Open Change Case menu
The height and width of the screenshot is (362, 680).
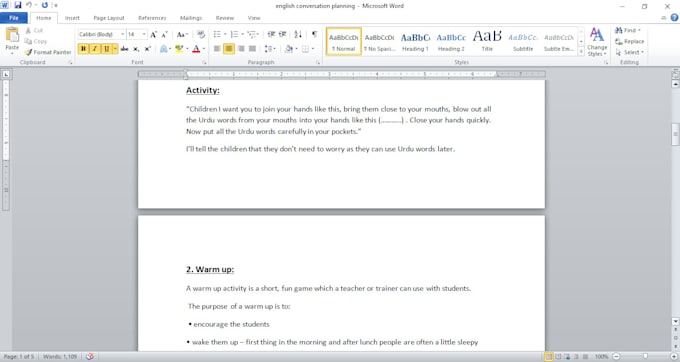[x=182, y=34]
